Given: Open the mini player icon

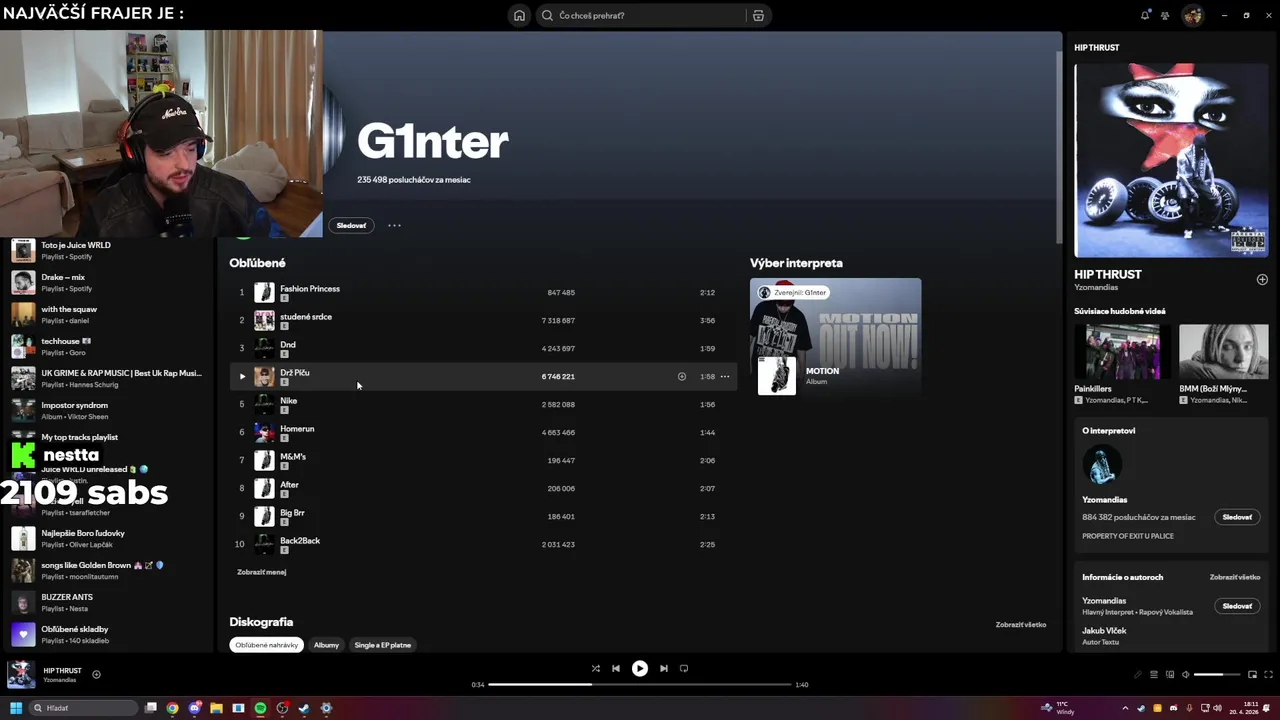Looking at the screenshot, I should point(1252,675).
